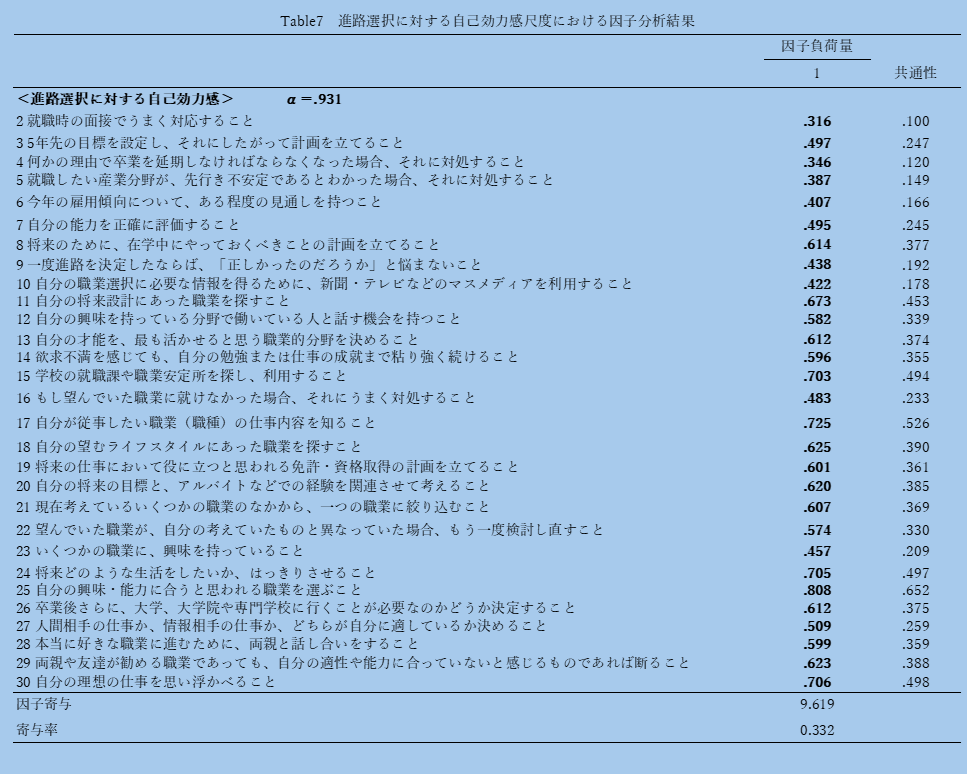Image resolution: width=967 pixels, height=774 pixels.
Task: Select communality value .652
Action: click(915, 590)
